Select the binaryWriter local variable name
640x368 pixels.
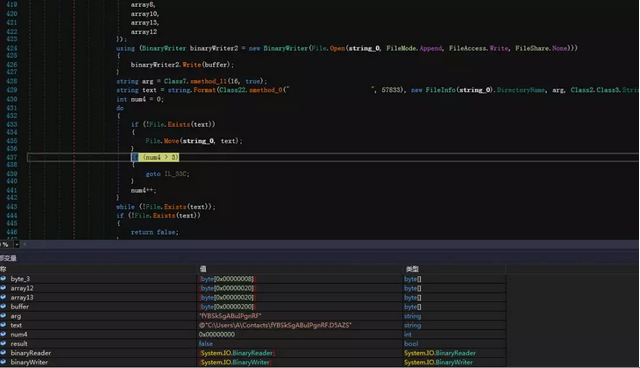[29, 362]
